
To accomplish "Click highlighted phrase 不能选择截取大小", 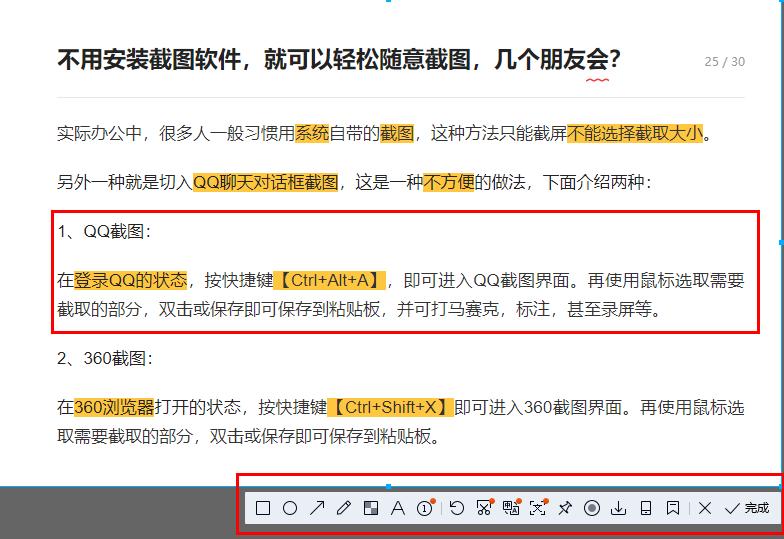I will coord(635,133).
